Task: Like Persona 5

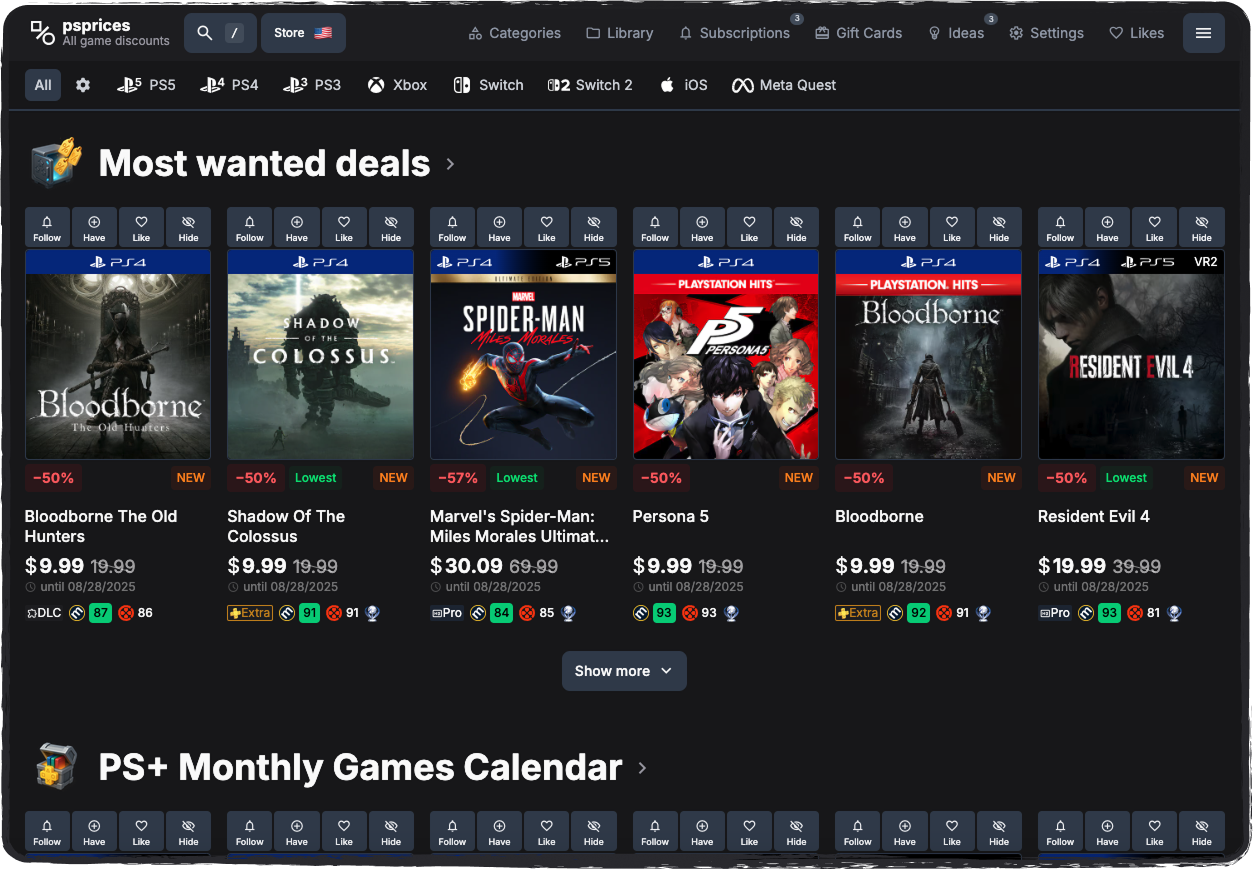Action: tap(749, 227)
